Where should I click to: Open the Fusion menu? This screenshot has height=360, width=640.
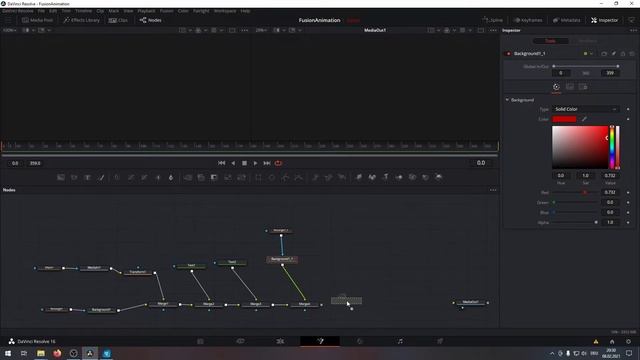[167, 11]
